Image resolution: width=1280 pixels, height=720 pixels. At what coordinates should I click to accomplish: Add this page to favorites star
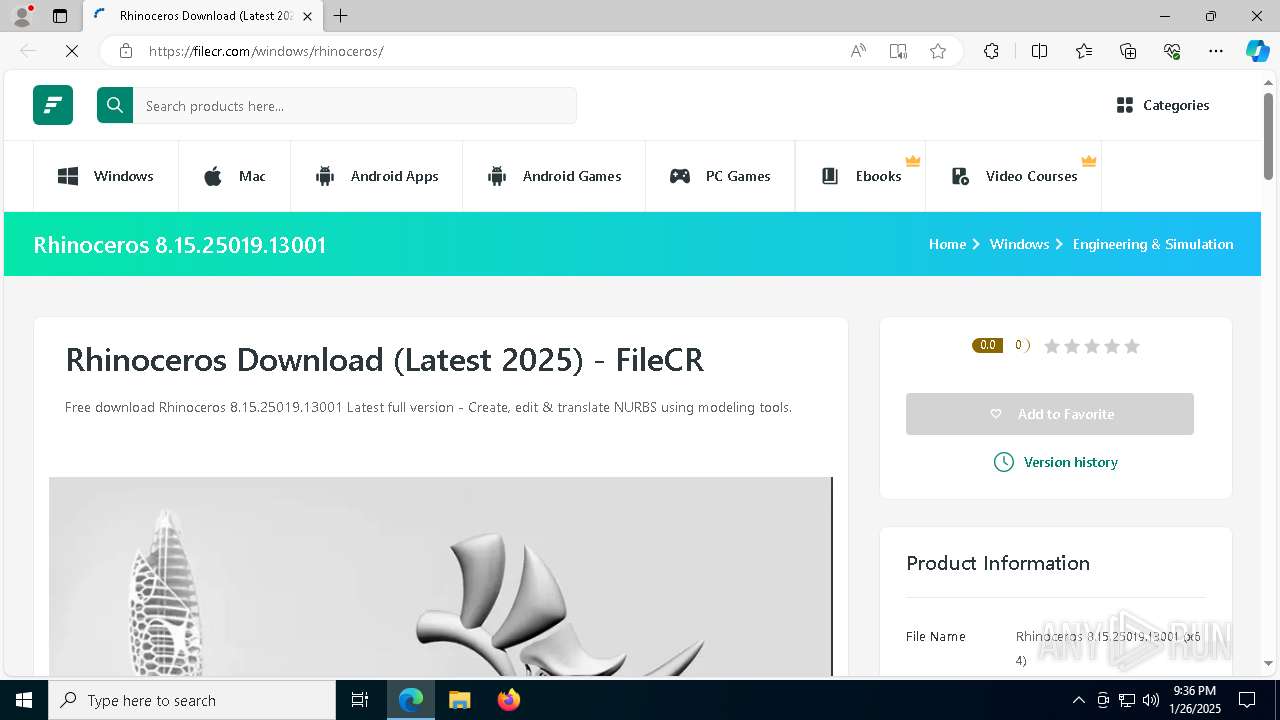coord(938,51)
